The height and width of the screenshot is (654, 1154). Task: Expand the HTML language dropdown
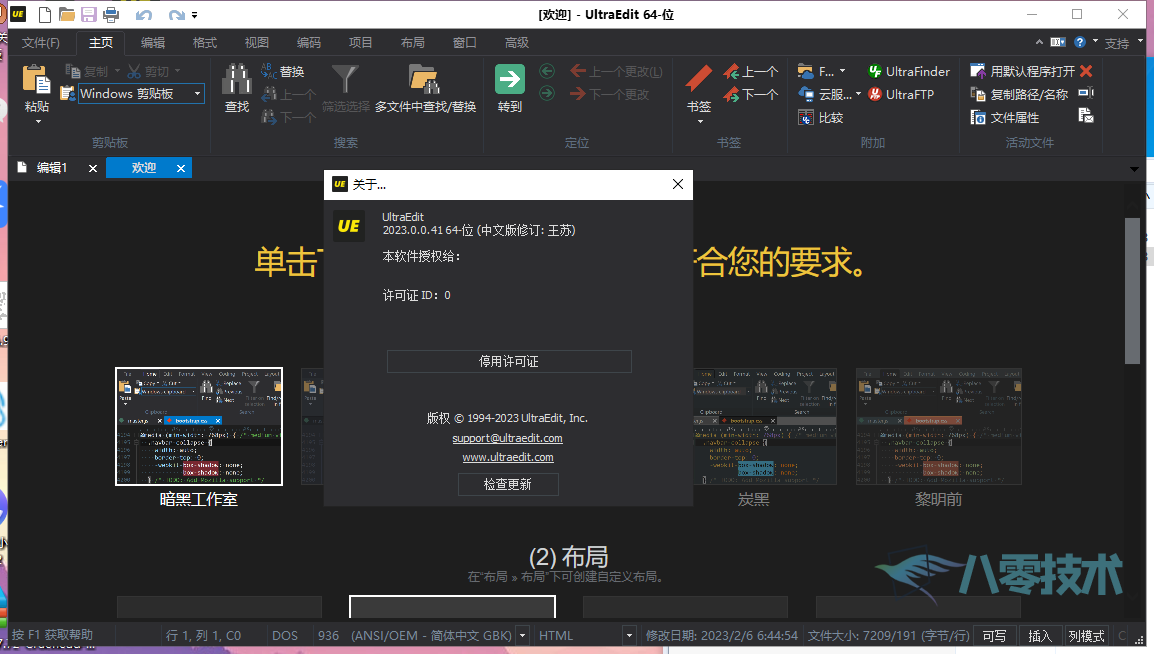point(628,635)
